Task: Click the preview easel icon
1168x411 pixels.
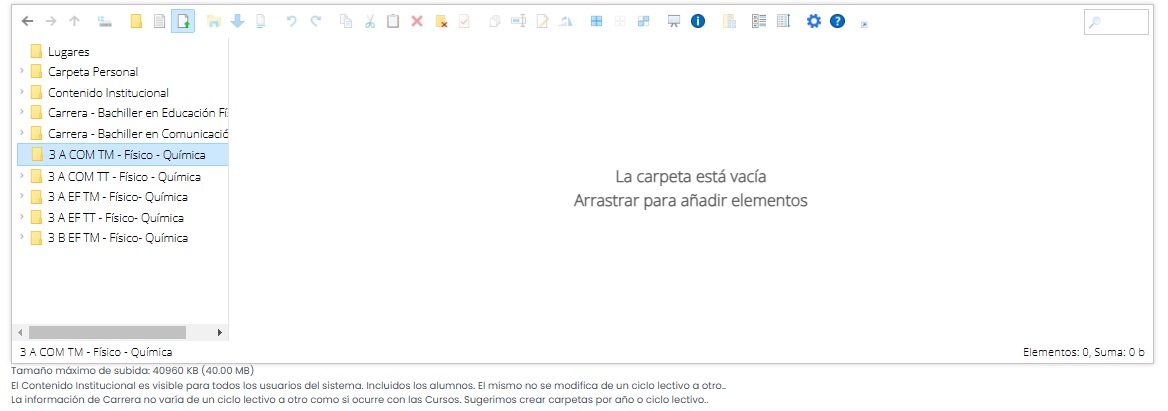Action: coord(673,22)
